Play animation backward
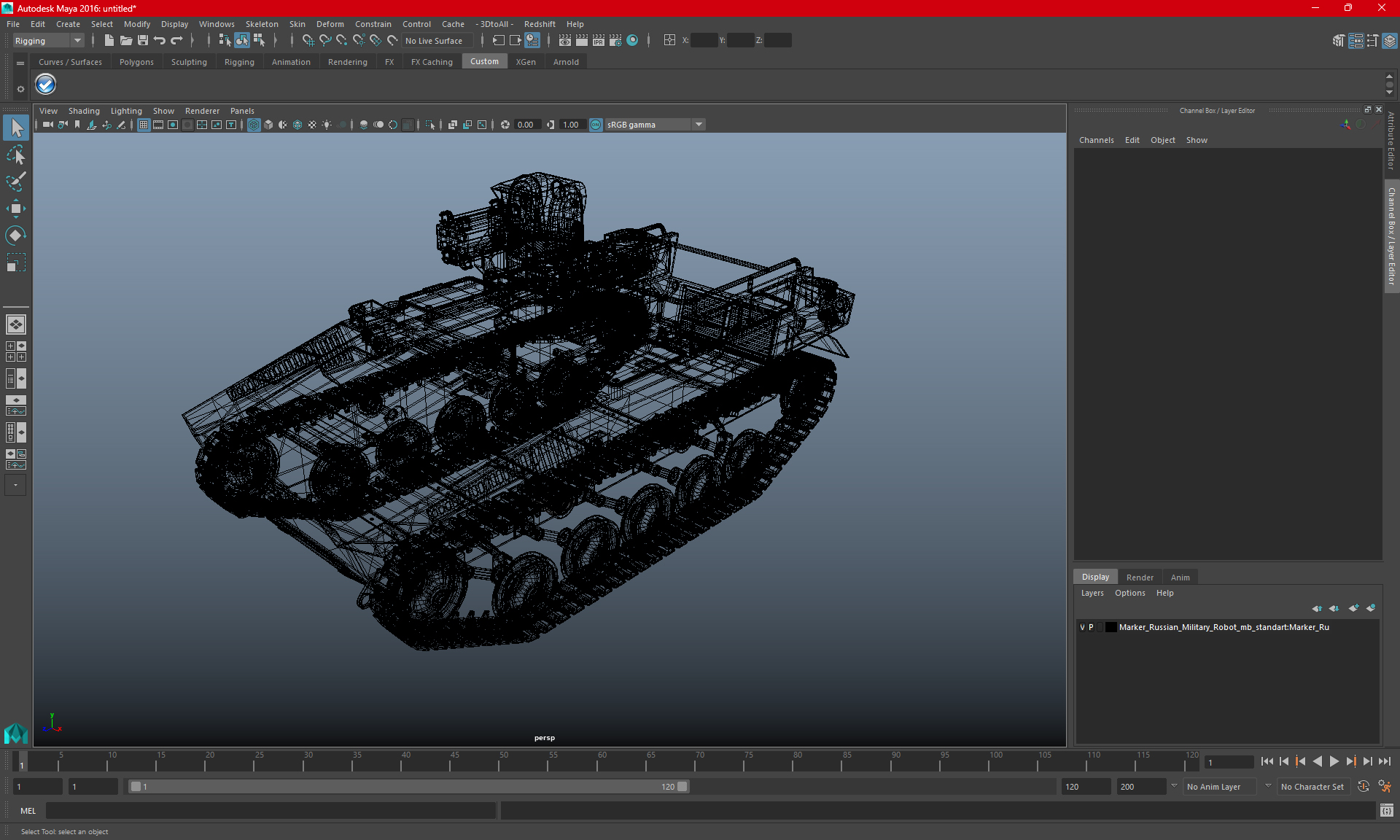 (x=1317, y=761)
